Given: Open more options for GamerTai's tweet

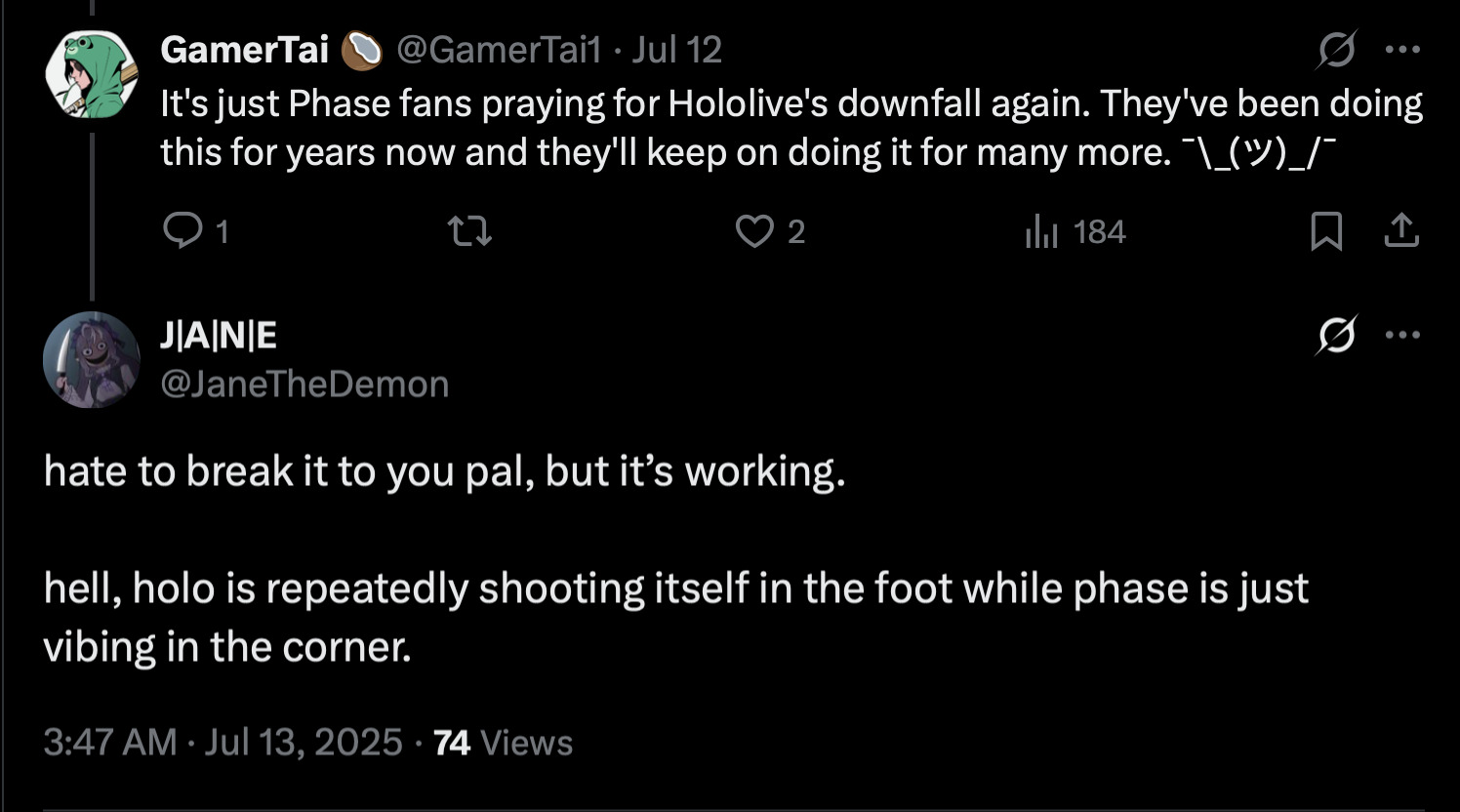Looking at the screenshot, I should coord(1402,49).
